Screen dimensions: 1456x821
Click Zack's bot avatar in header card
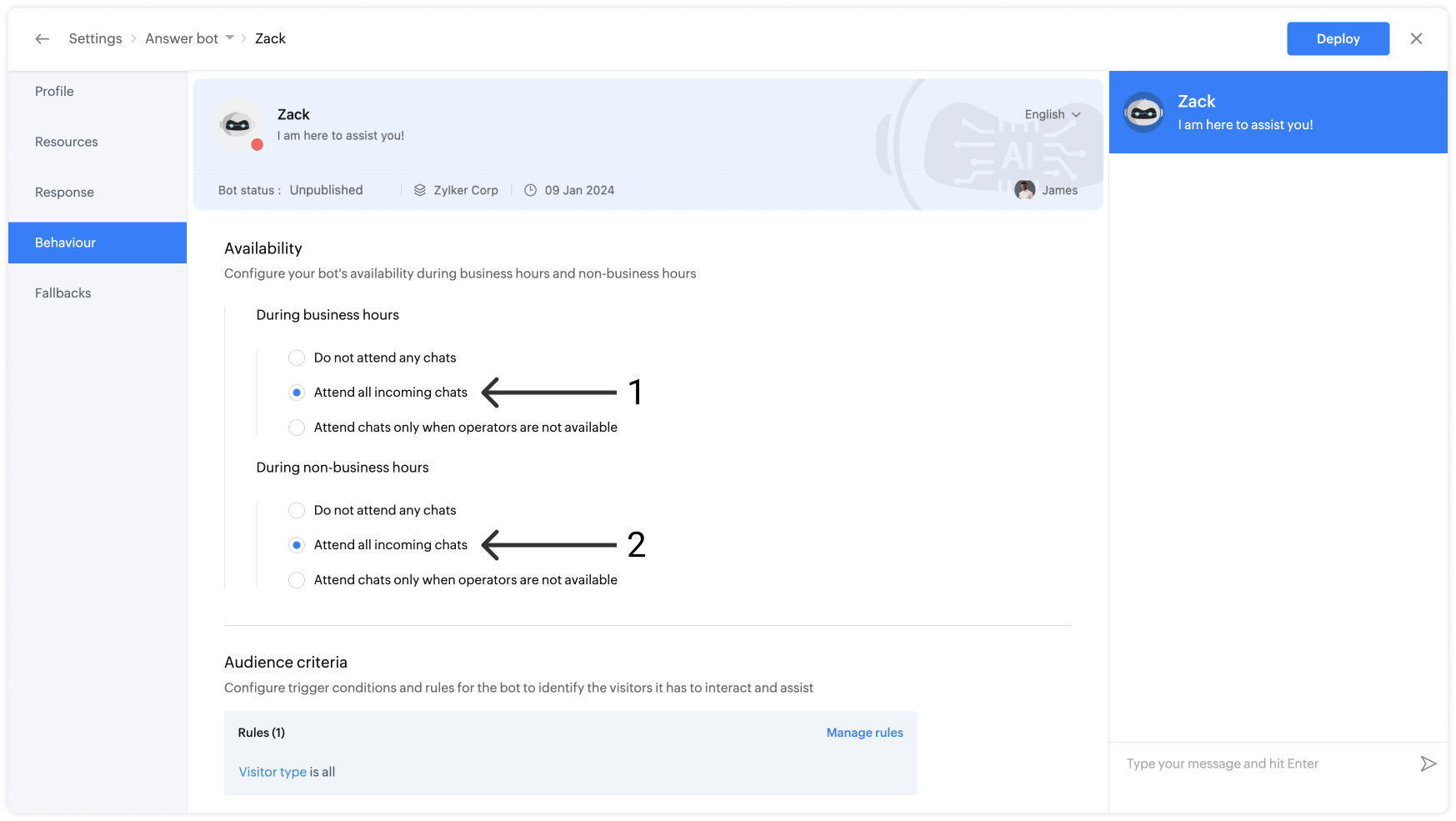[x=238, y=125]
